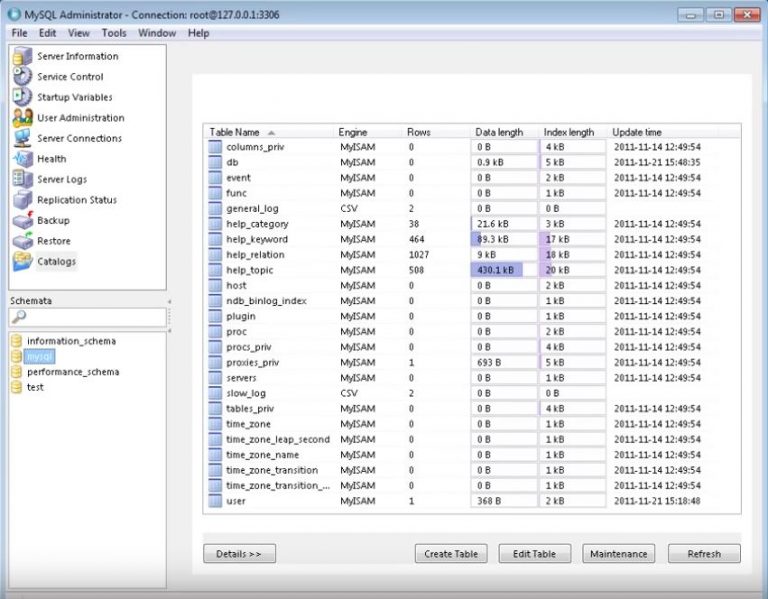768x599 pixels.
Task: Sort by Engine column header
Action: click(369, 132)
